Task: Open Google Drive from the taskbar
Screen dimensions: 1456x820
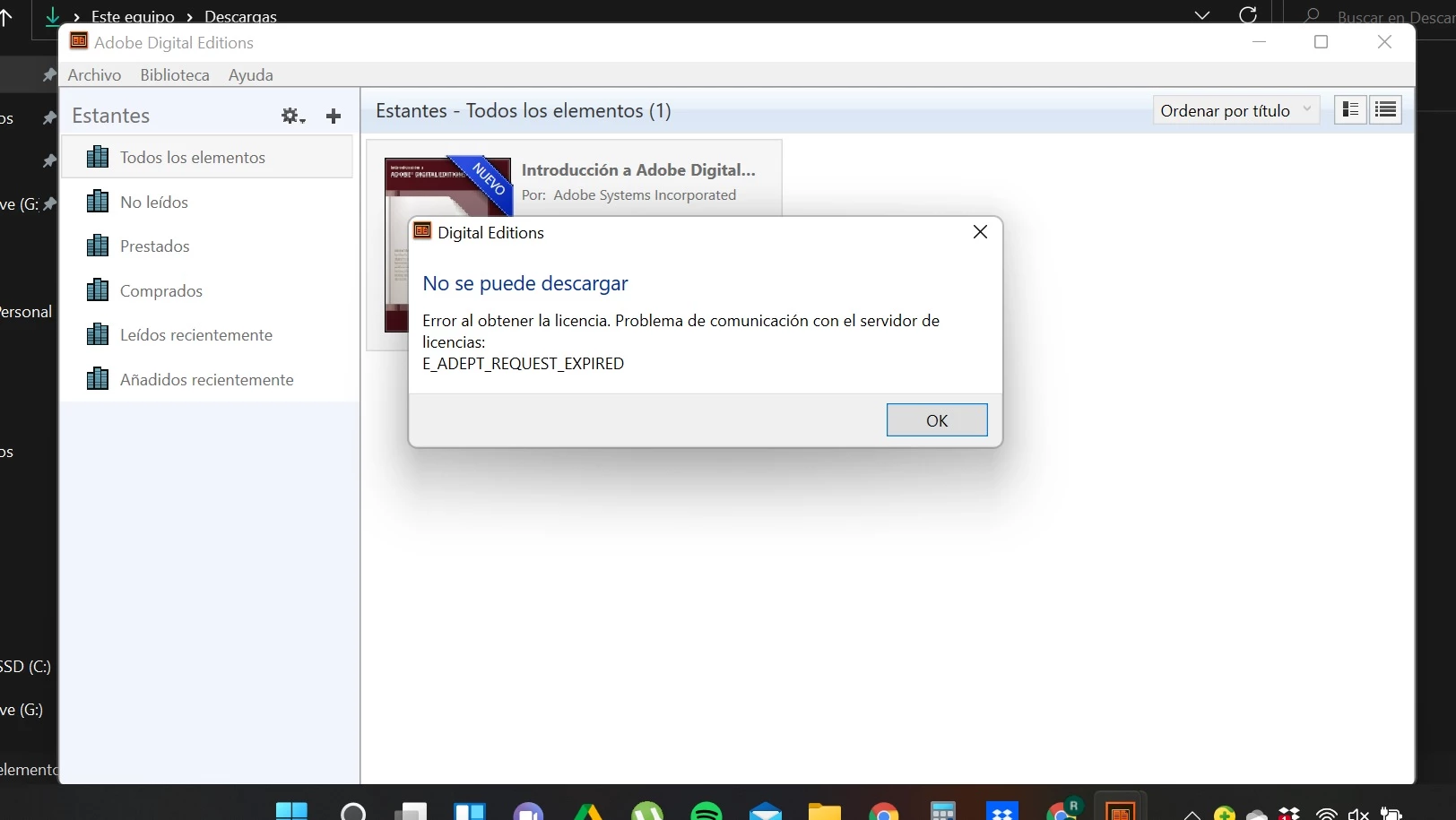Action: (588, 812)
